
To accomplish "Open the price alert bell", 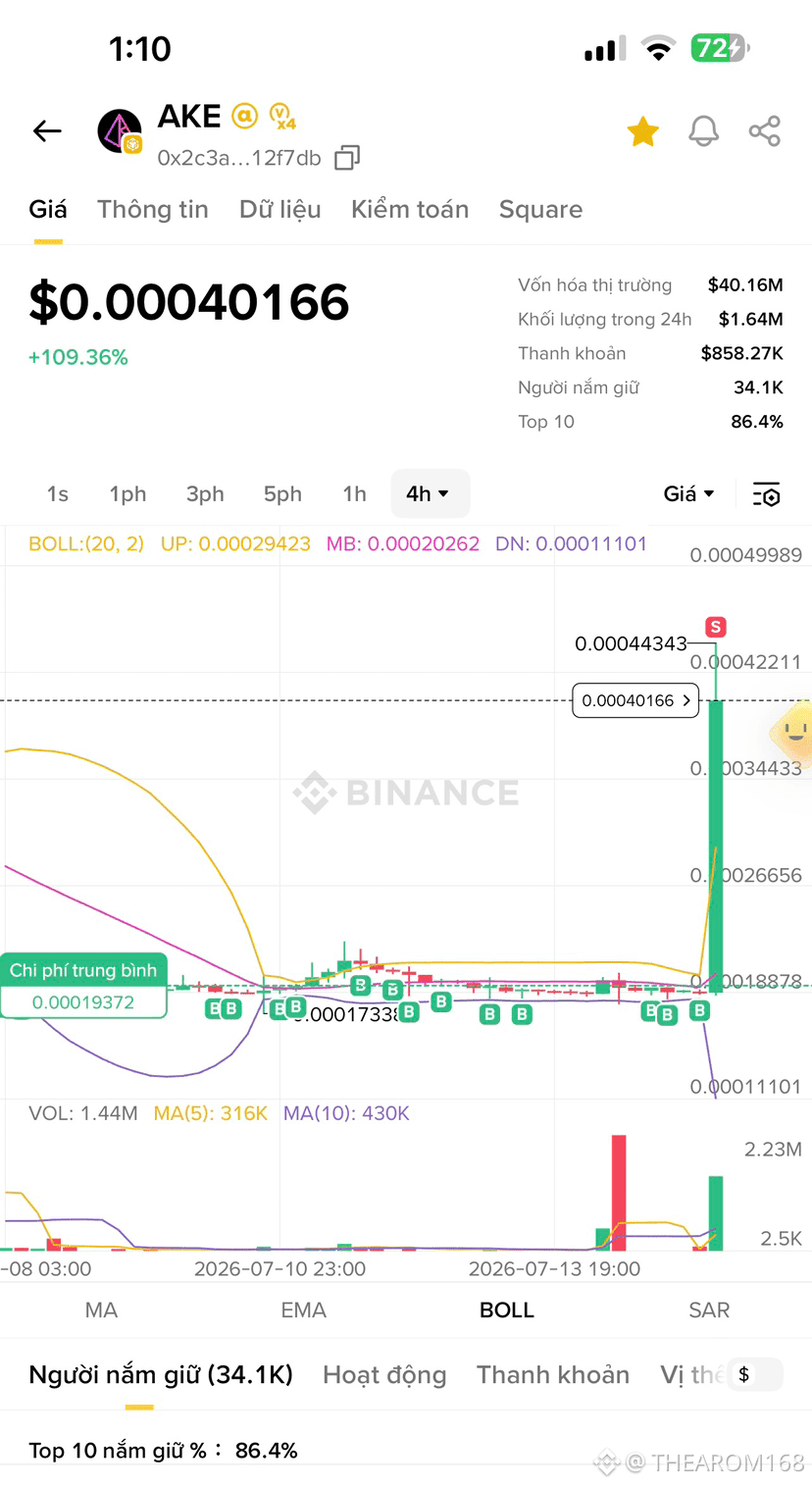I will click(x=703, y=131).
